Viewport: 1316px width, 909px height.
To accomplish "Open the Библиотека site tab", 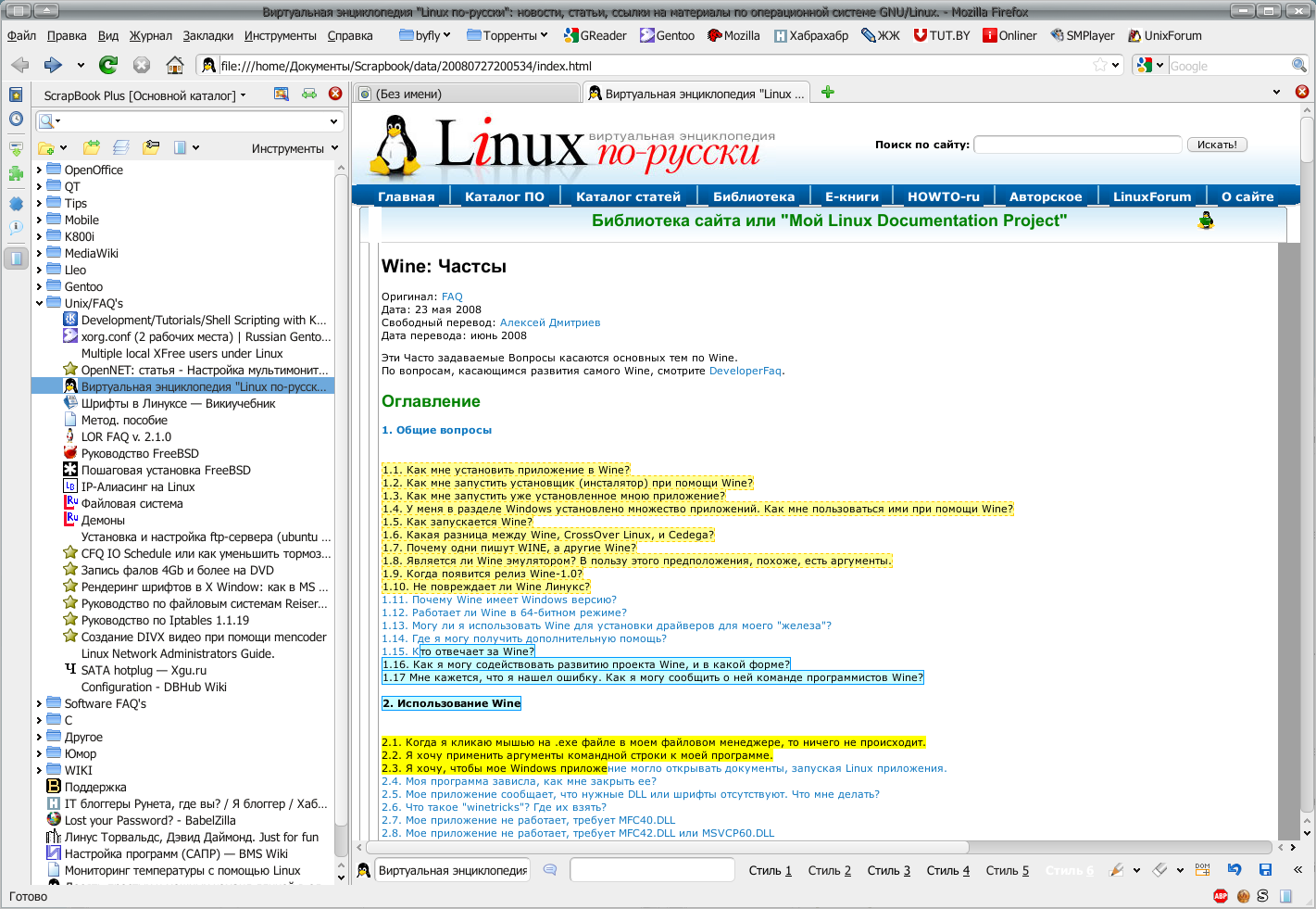I will [754, 196].
